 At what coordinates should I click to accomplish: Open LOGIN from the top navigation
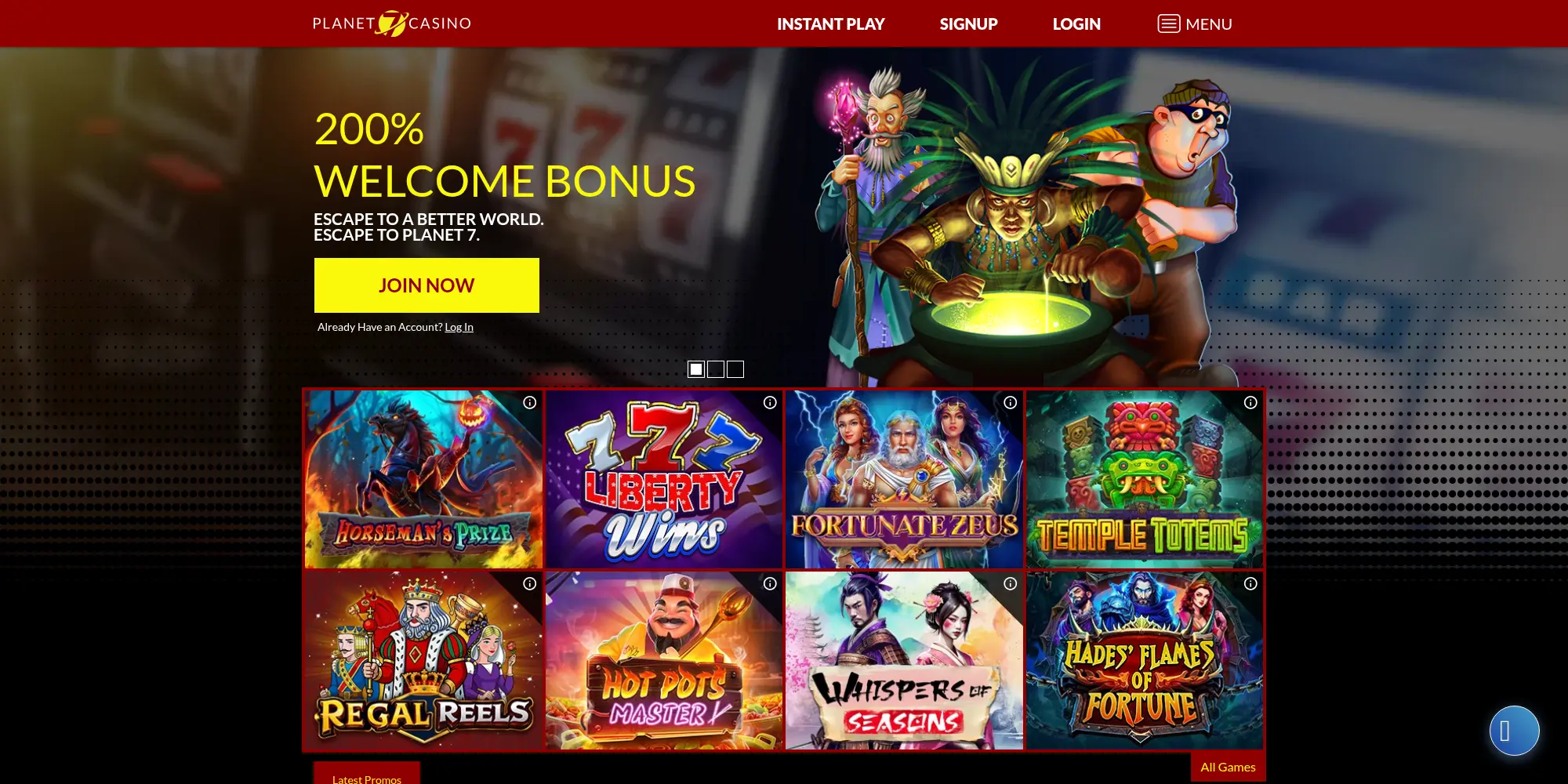click(x=1076, y=24)
